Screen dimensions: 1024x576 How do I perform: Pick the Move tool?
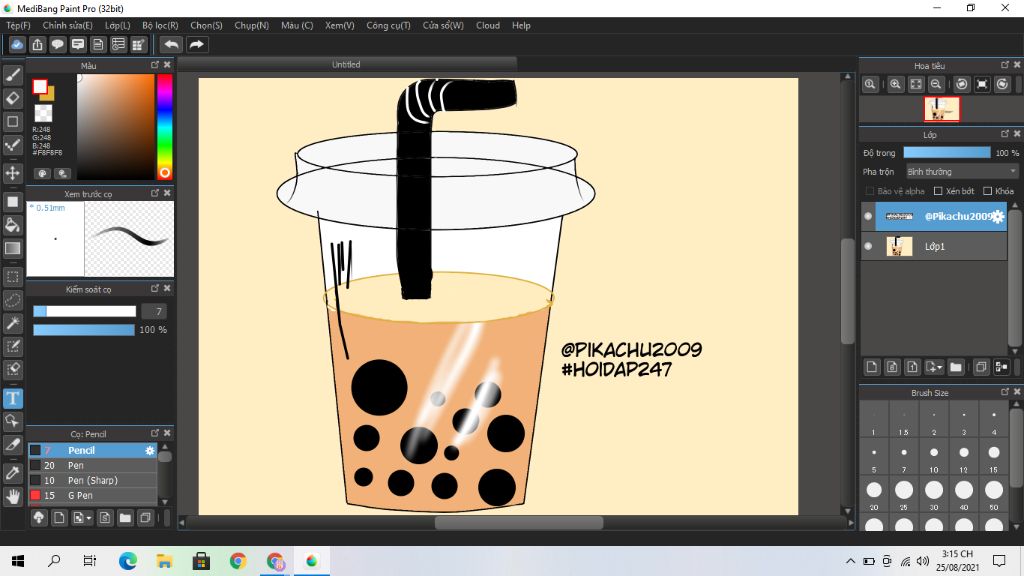[13, 173]
